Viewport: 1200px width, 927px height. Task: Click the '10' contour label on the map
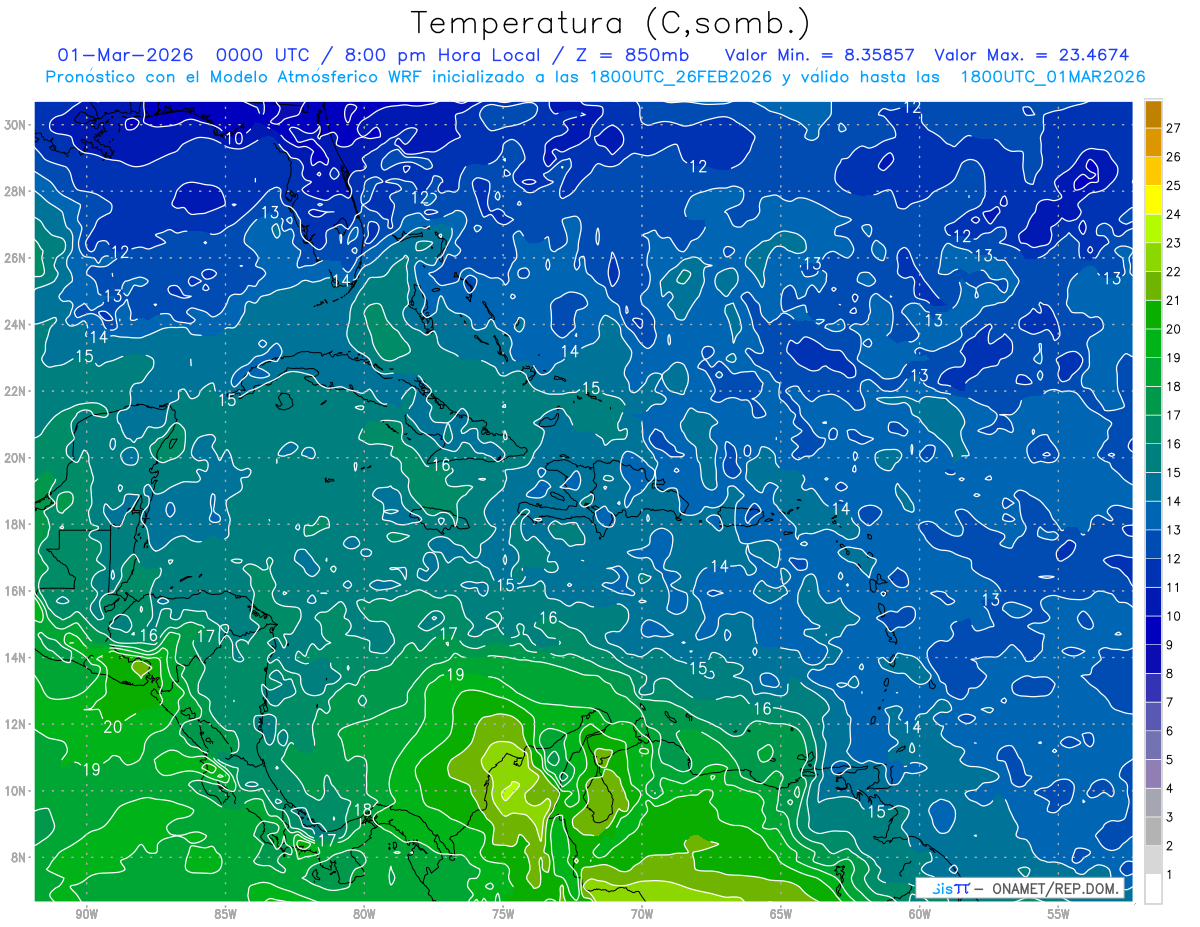tap(234, 139)
